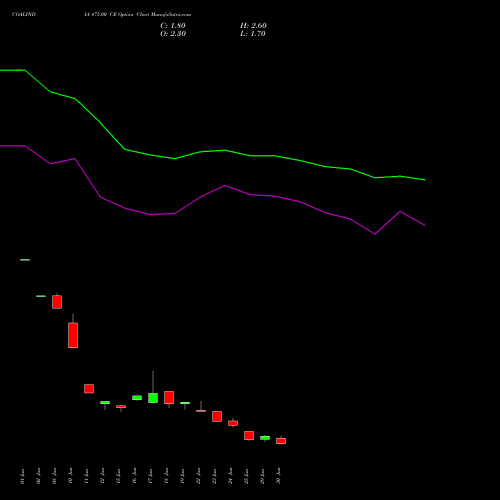The height and width of the screenshot is (500, 500).
Task: Click the 25 Jun date axis label
Action: 246,476
